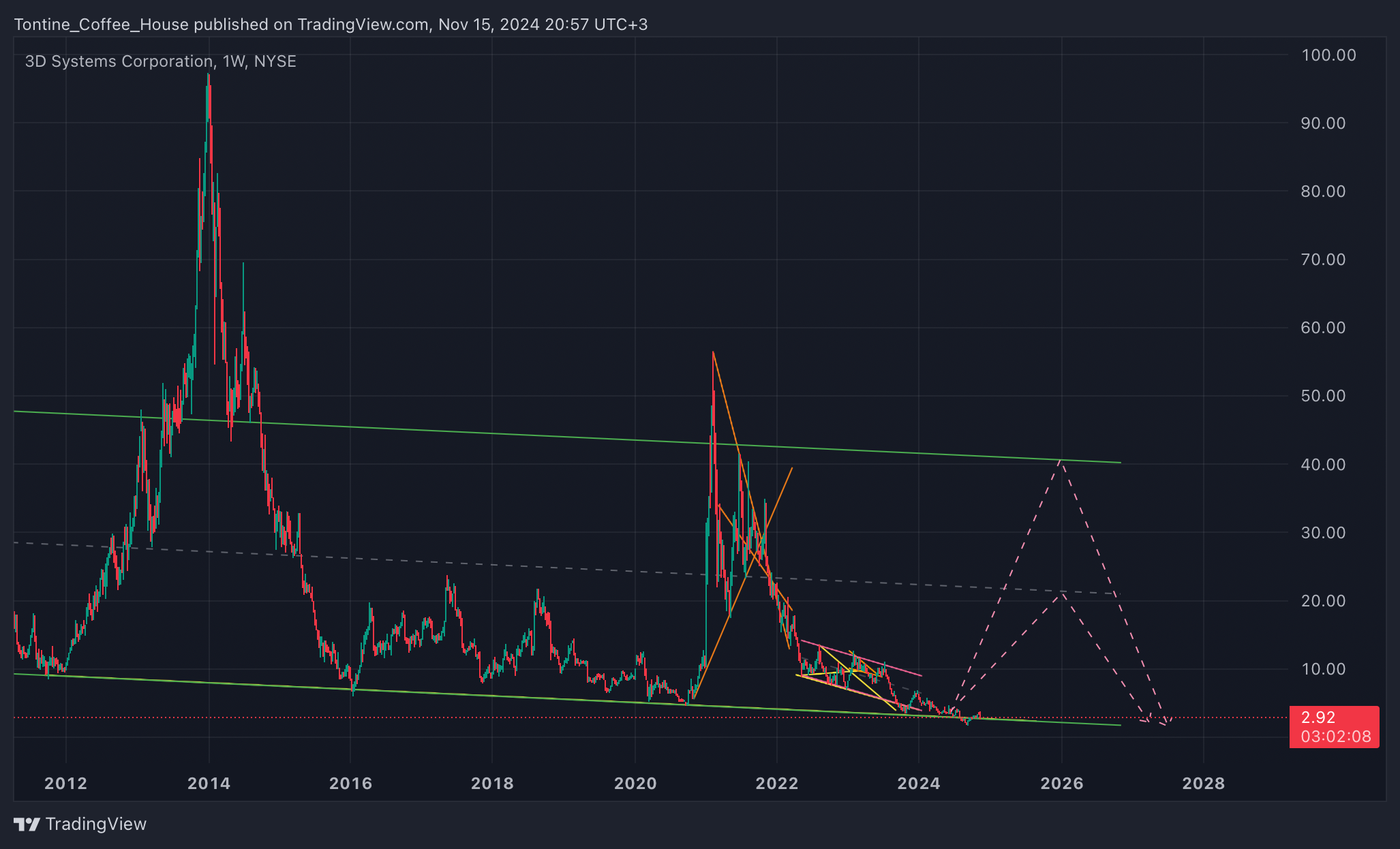The height and width of the screenshot is (849, 1400).
Task: Click the publisher header 'Tontine_Coffee_House published on TradingView.com'
Action: tap(222, 25)
